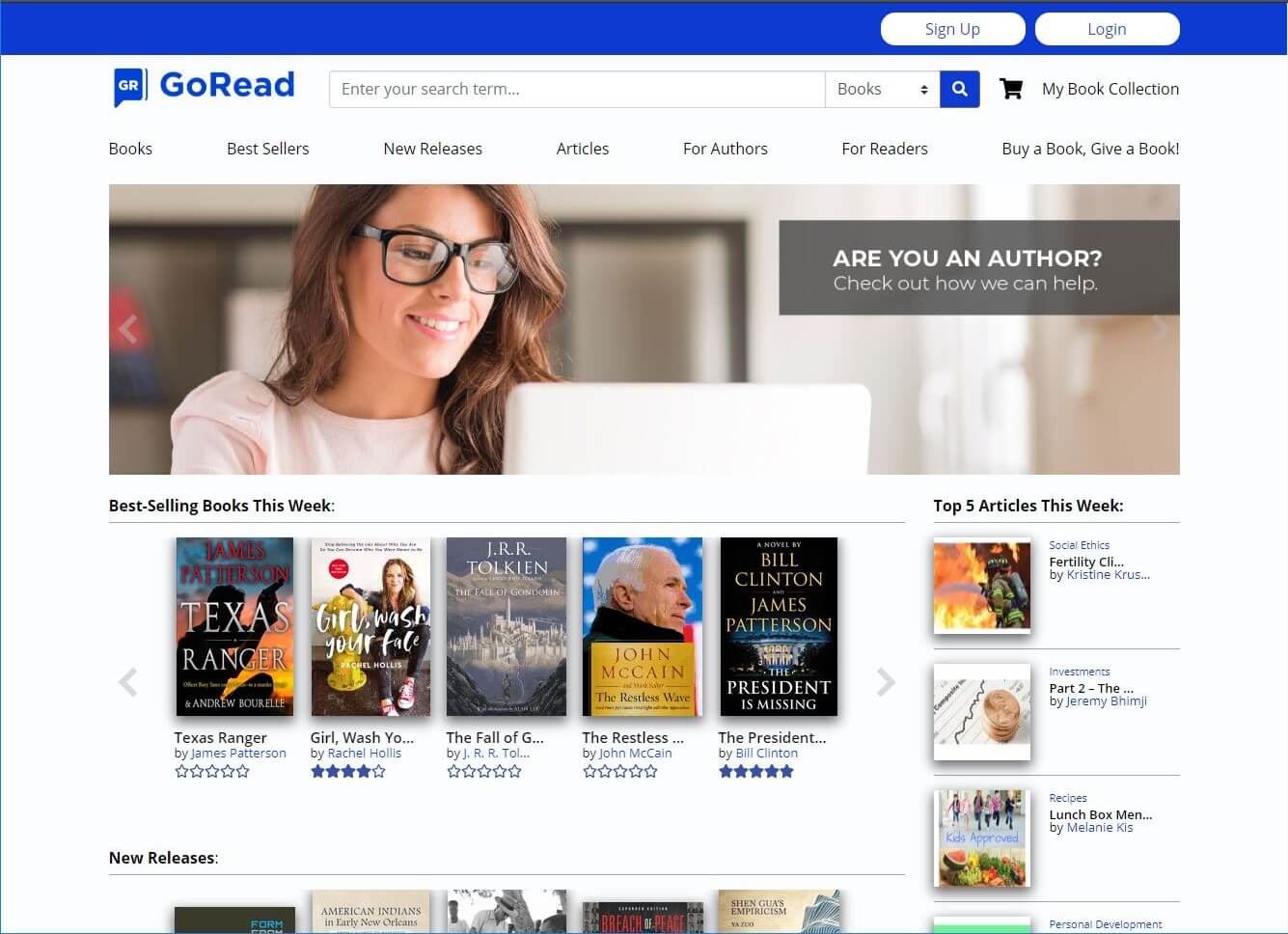This screenshot has width=1288, height=934.
Task: Open the Personal Development category link
Action: tap(1106, 924)
